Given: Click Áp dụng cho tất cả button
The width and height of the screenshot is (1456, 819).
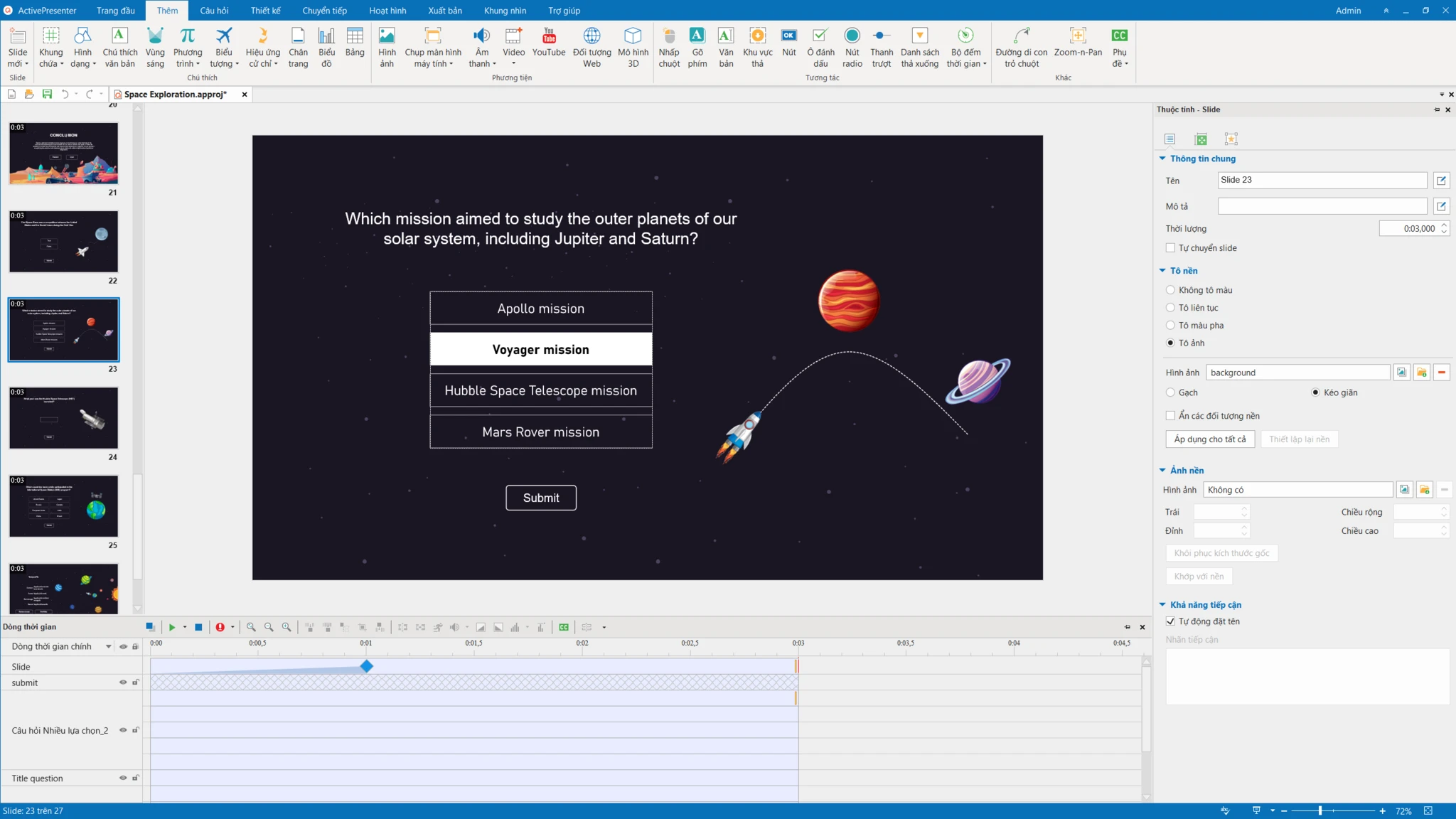Looking at the screenshot, I should 1210,439.
